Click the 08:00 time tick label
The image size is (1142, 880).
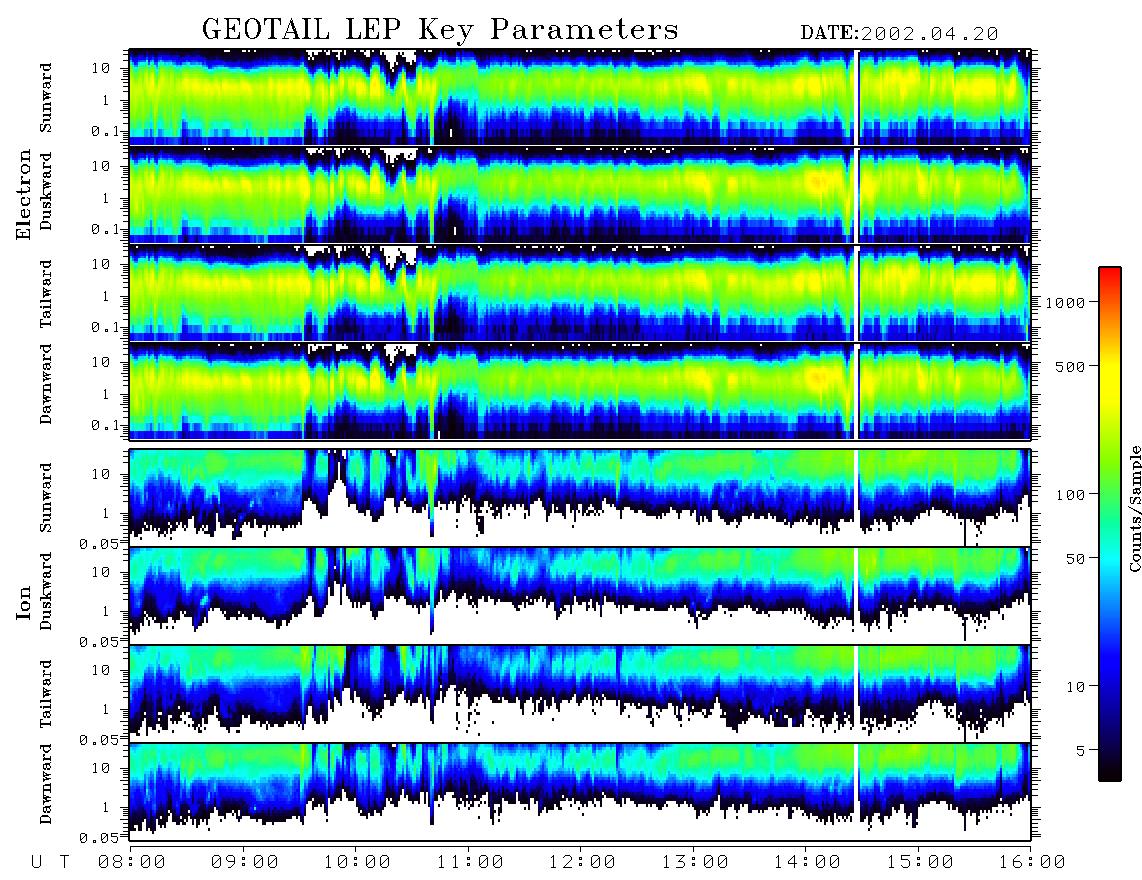[x=132, y=862]
